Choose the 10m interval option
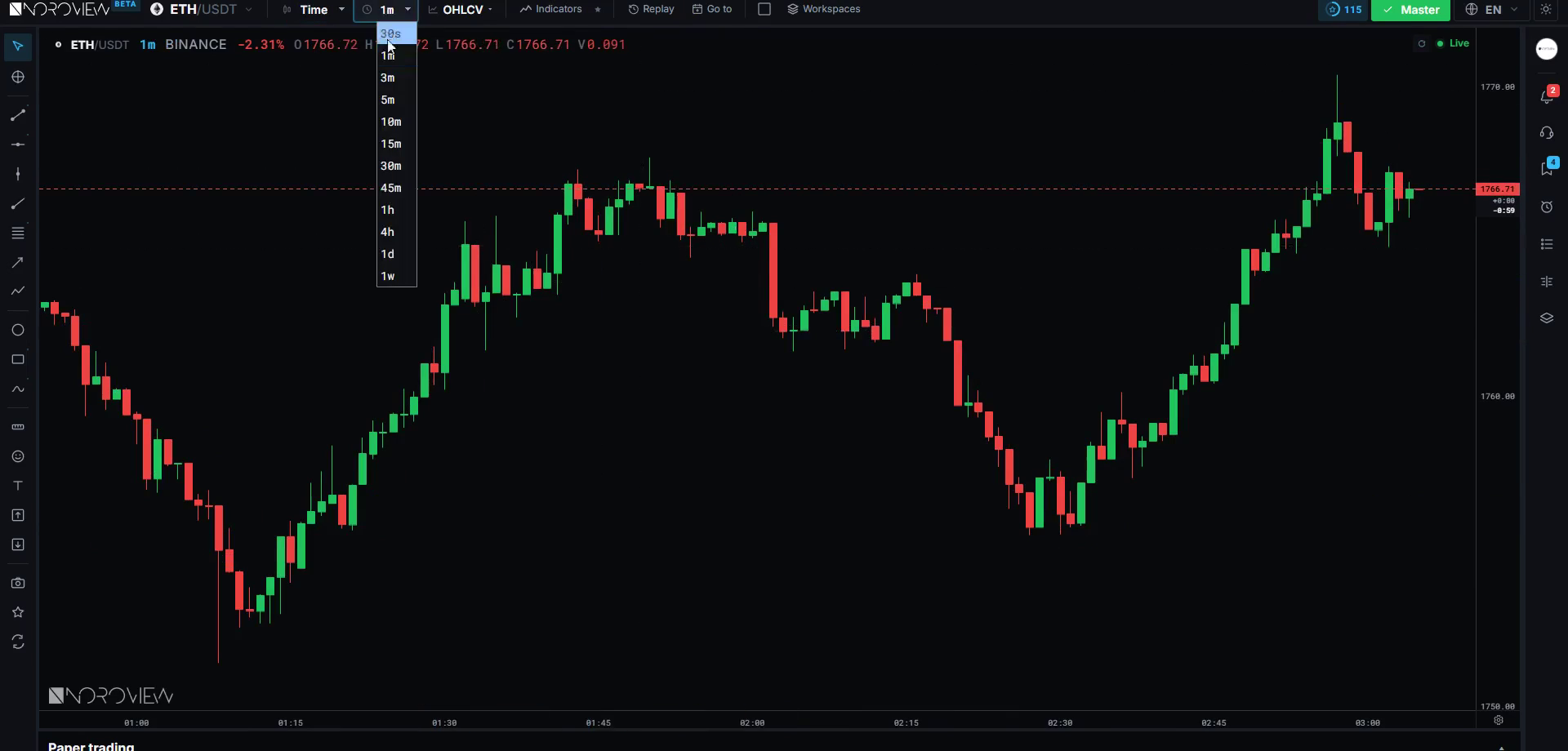 (x=397, y=122)
